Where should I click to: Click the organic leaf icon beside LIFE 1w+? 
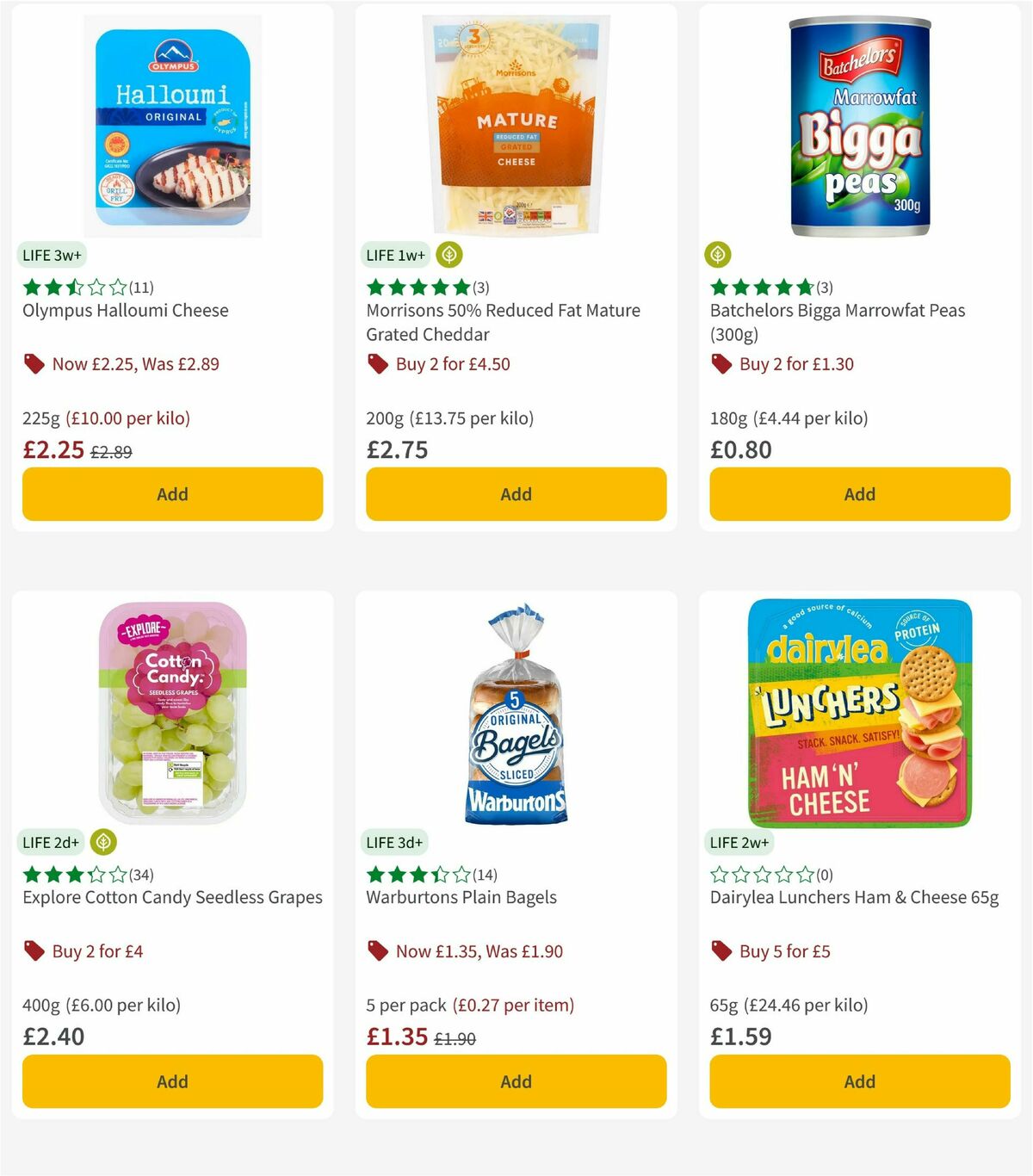point(448,255)
